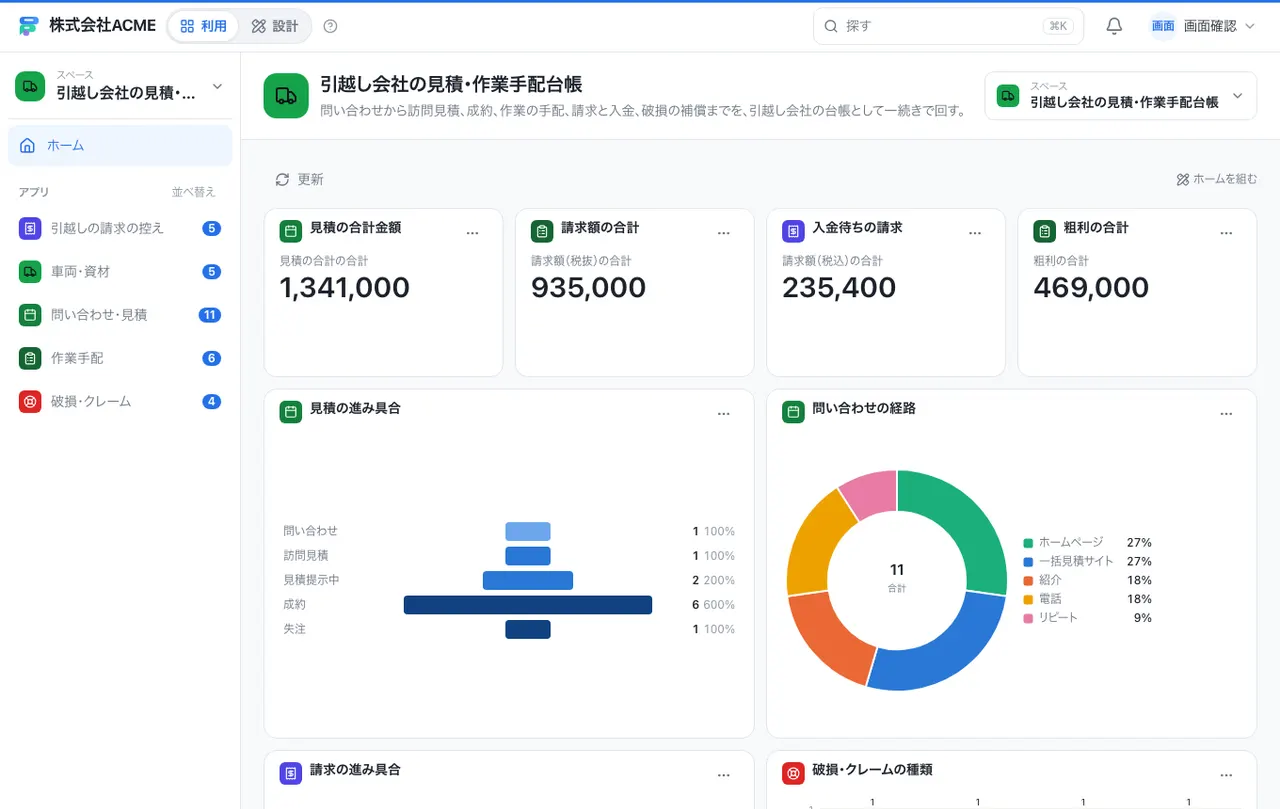Image resolution: width=1280 pixels, height=809 pixels.
Task: Open the notifications bell
Action: [x=1114, y=26]
